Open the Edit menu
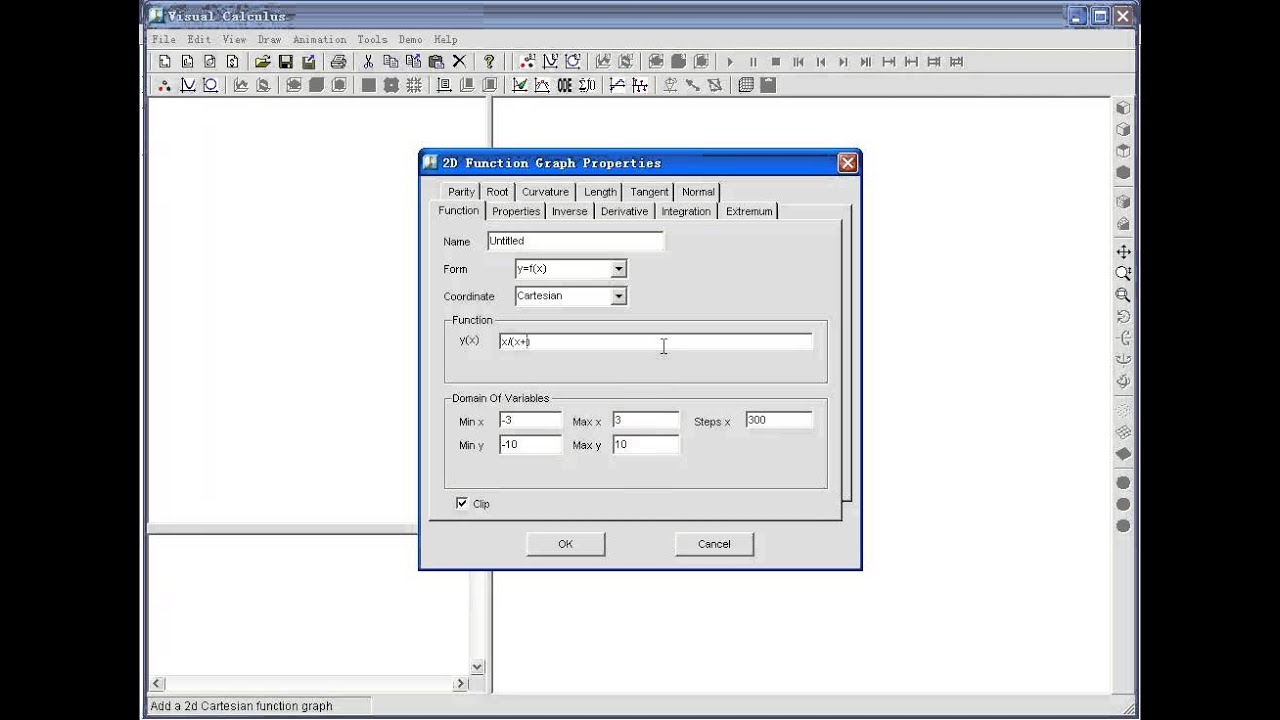 tap(198, 39)
